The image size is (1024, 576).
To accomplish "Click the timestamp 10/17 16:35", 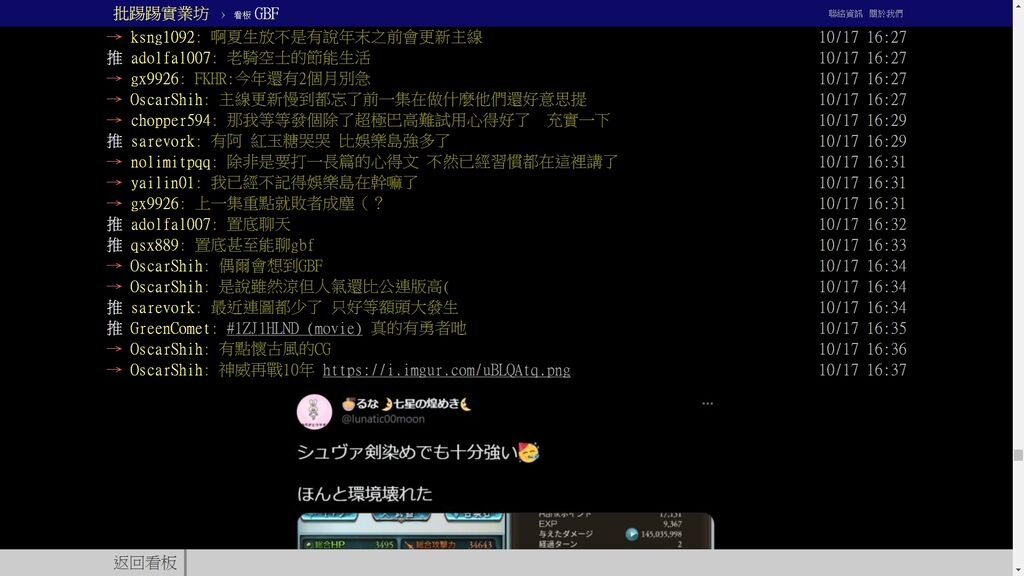I will pyautogui.click(x=863, y=328).
